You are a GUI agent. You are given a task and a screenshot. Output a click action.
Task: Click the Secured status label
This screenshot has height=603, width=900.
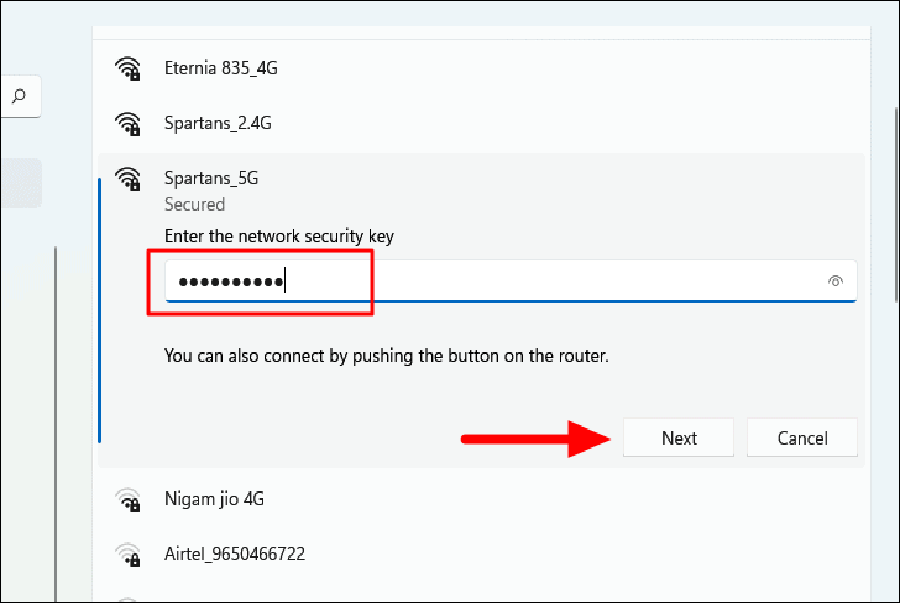click(195, 204)
